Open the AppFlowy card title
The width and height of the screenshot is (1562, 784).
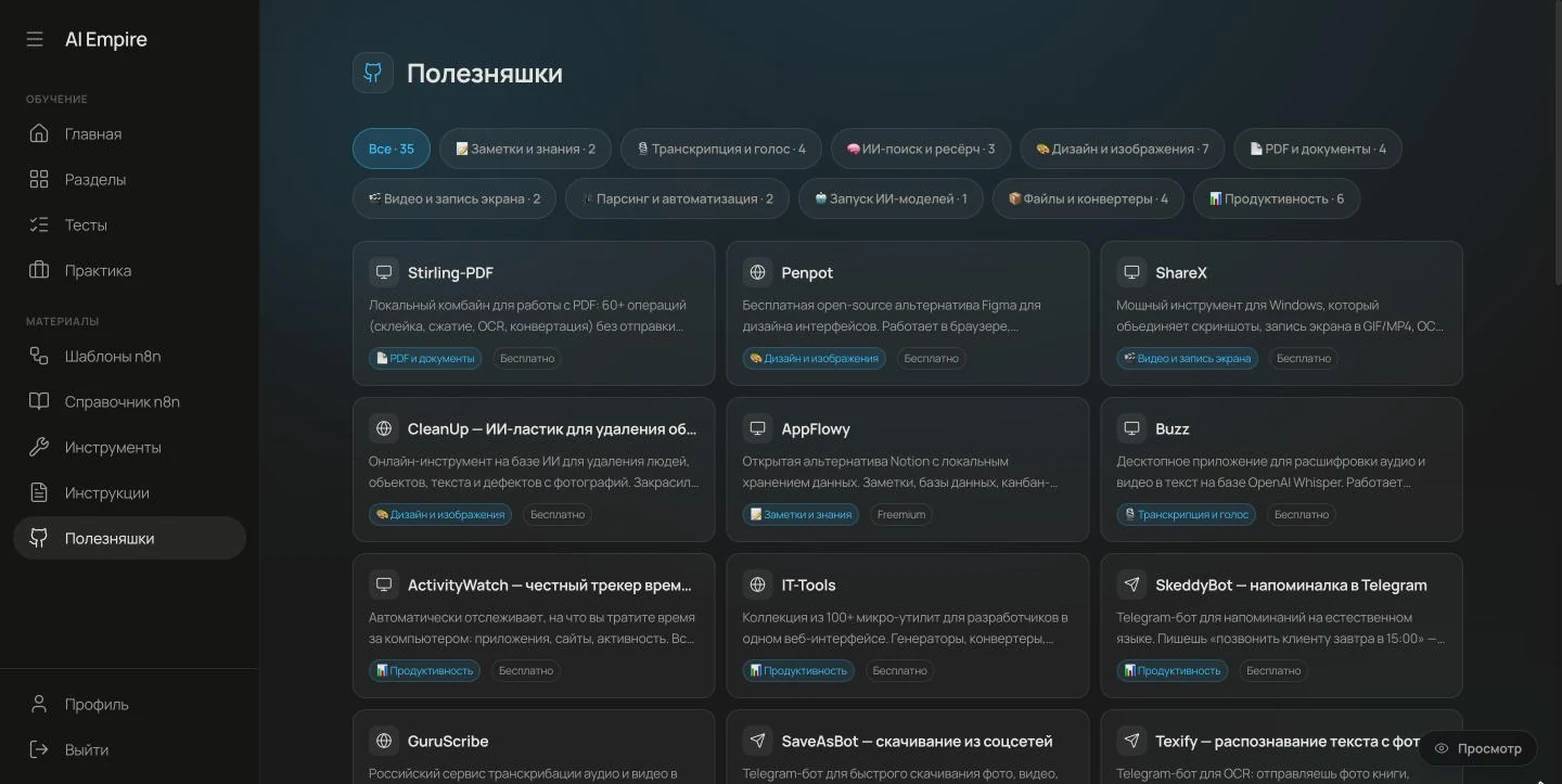pos(815,429)
